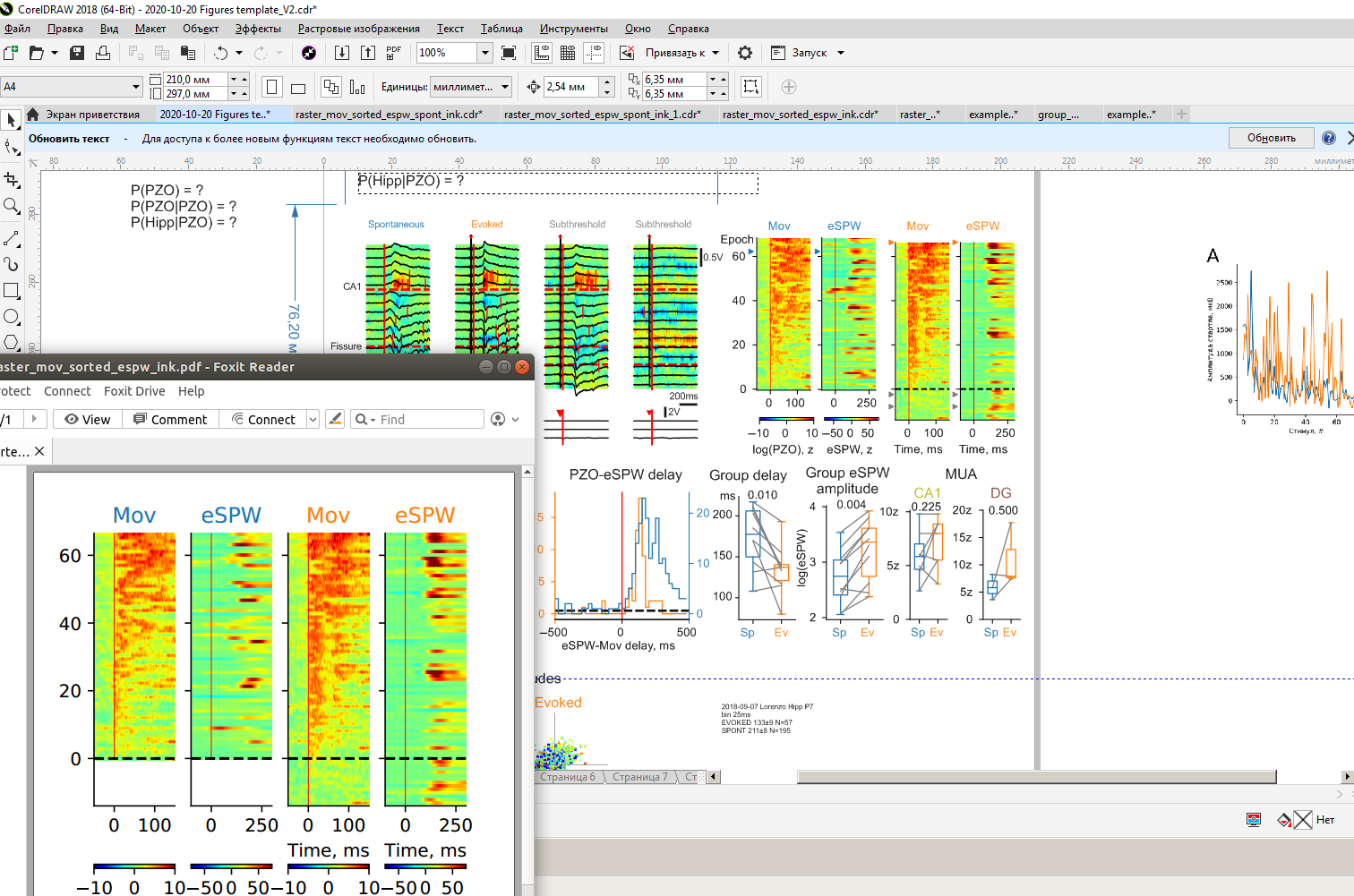Screen dimensions: 1354x896
Task: Open the zoom level 100% dropdown
Action: (x=484, y=53)
